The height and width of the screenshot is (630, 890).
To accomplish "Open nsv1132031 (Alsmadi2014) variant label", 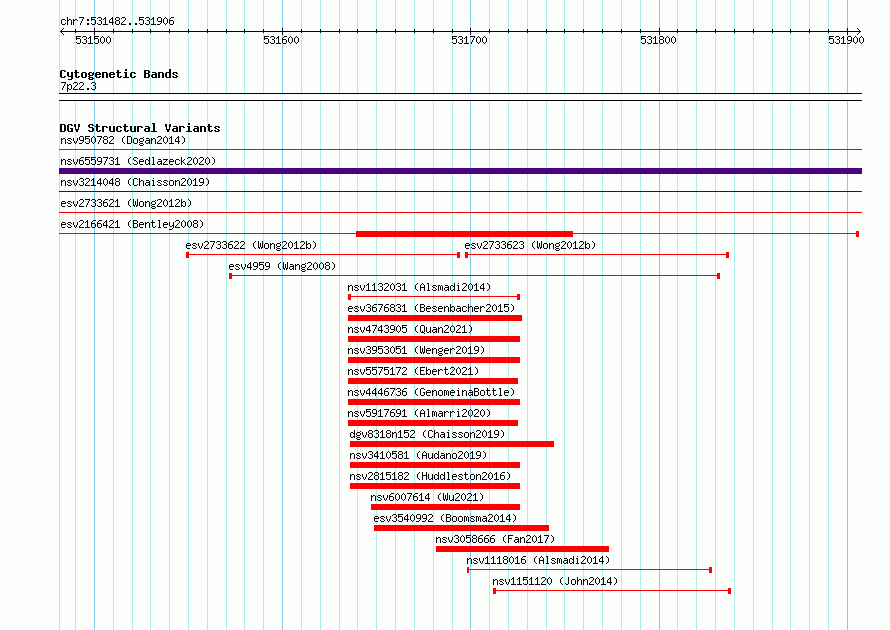I will [419, 287].
